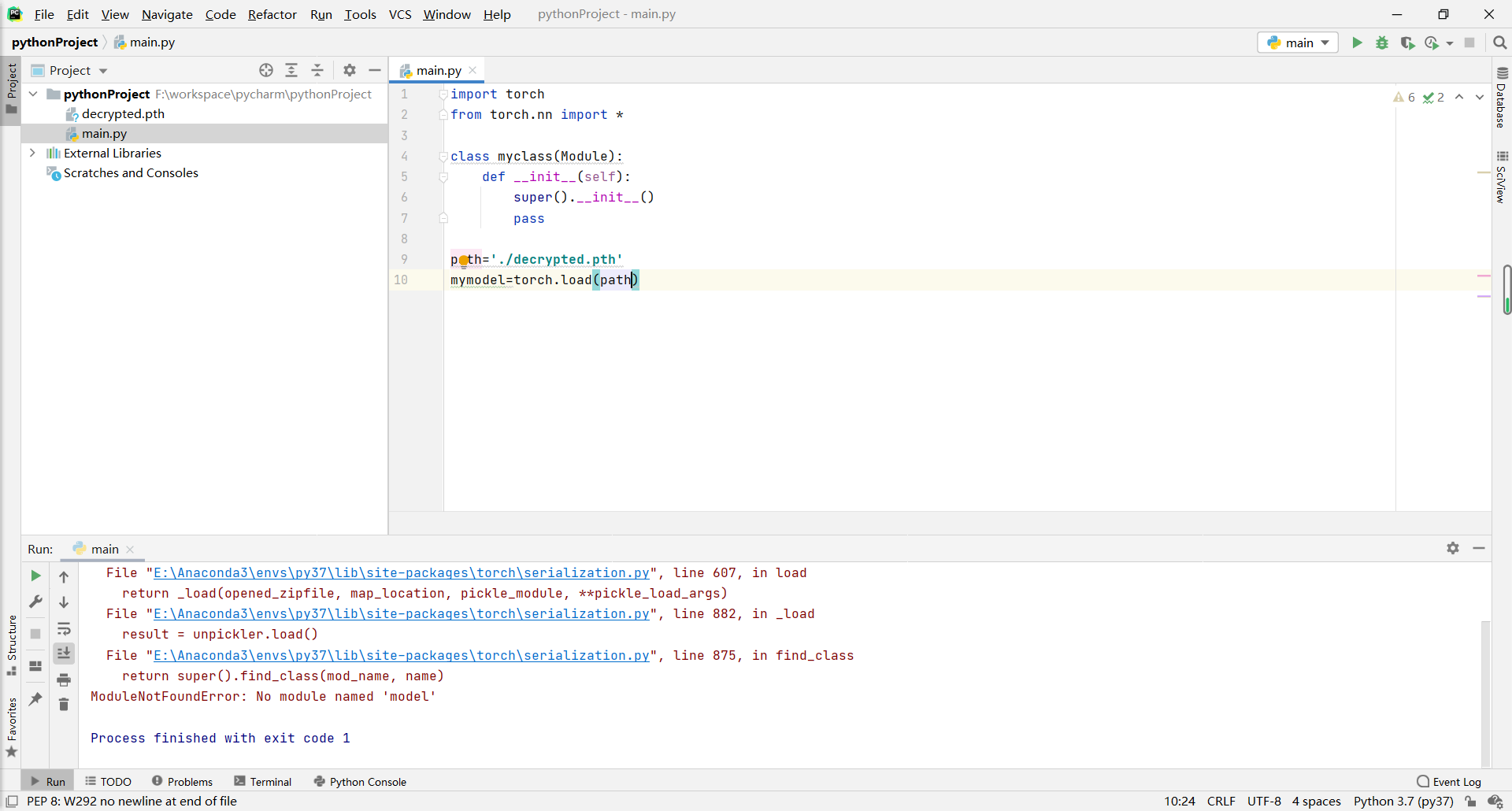Toggle the Structure sidebar button
Image resolution: width=1512 pixels, height=811 pixels.
11,645
